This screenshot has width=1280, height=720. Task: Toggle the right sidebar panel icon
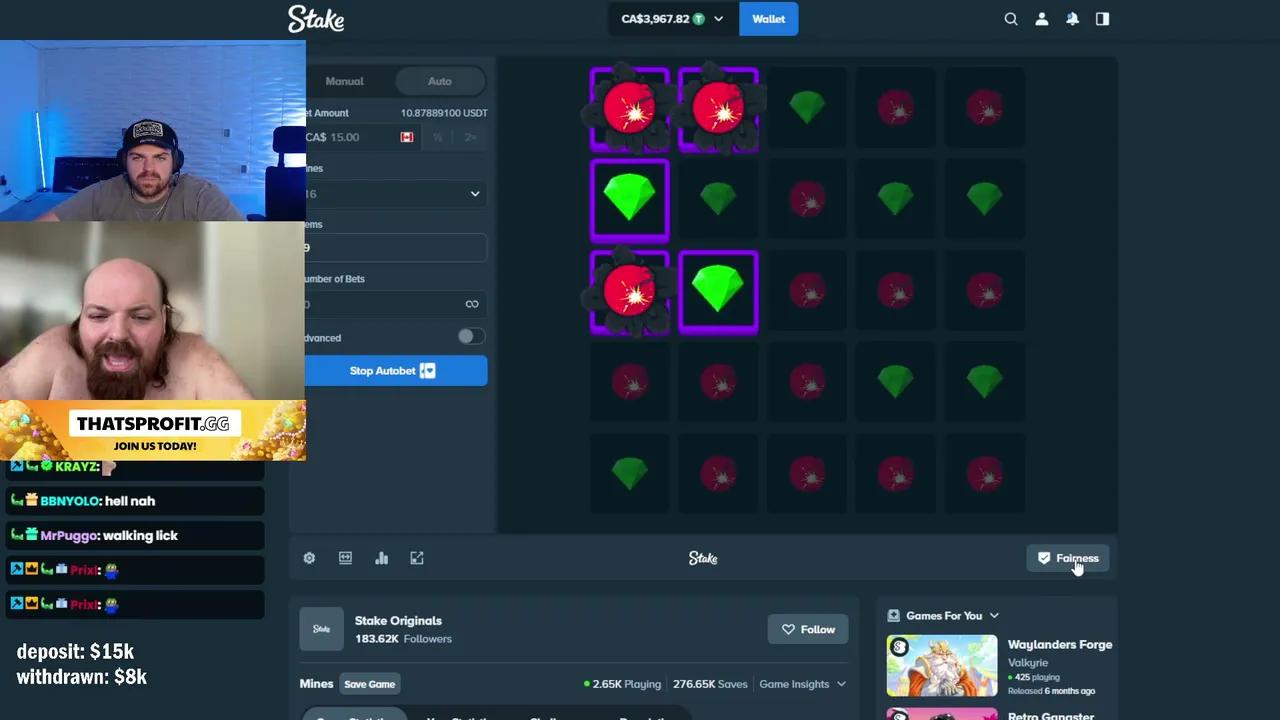tap(1102, 19)
